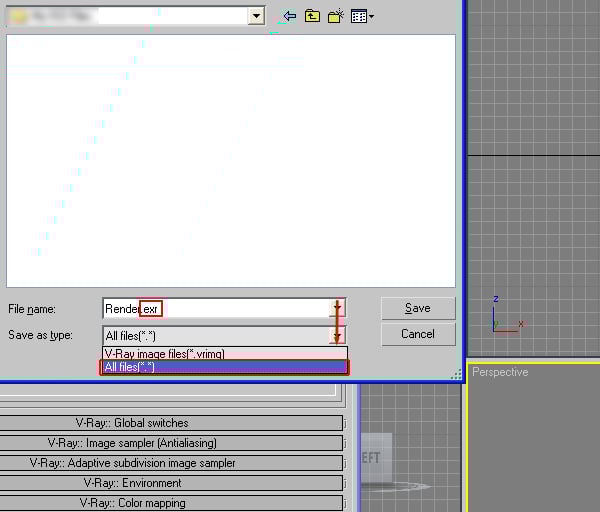Create a new folder

(x=336, y=16)
